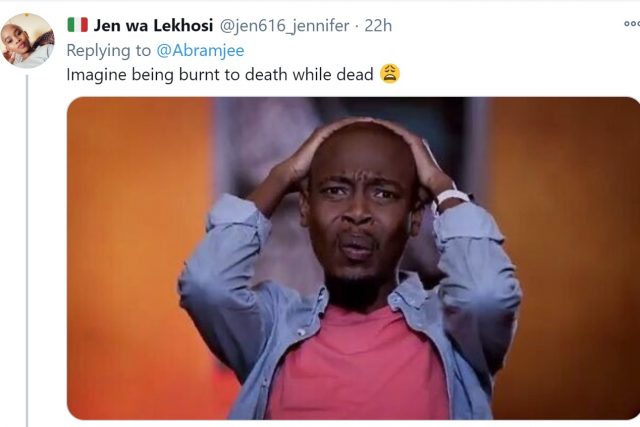
Task: Open the @Abramjee profile link
Action: pyautogui.click(x=200, y=51)
